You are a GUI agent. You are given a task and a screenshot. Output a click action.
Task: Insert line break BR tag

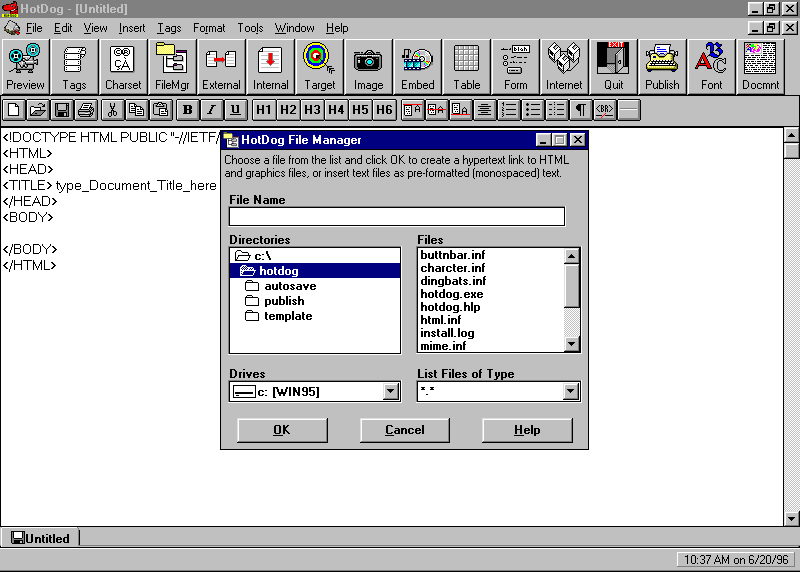click(605, 110)
